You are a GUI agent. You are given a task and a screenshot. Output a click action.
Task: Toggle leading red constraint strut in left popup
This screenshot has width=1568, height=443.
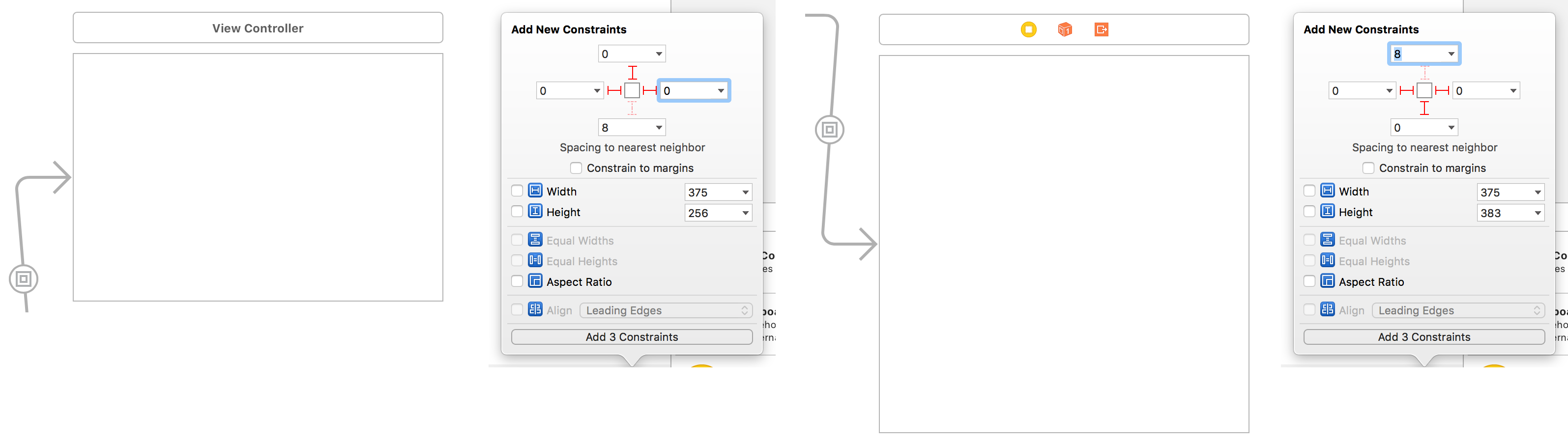pyautogui.click(x=614, y=91)
